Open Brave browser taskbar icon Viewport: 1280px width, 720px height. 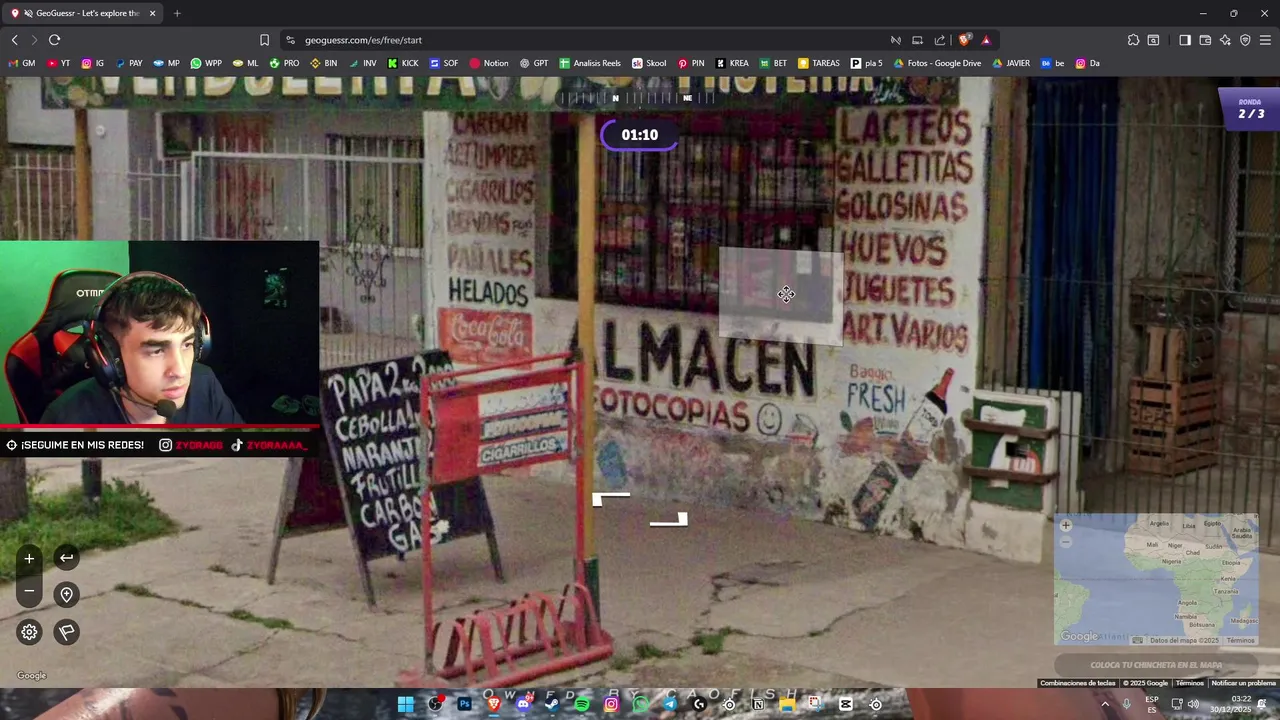click(x=493, y=704)
